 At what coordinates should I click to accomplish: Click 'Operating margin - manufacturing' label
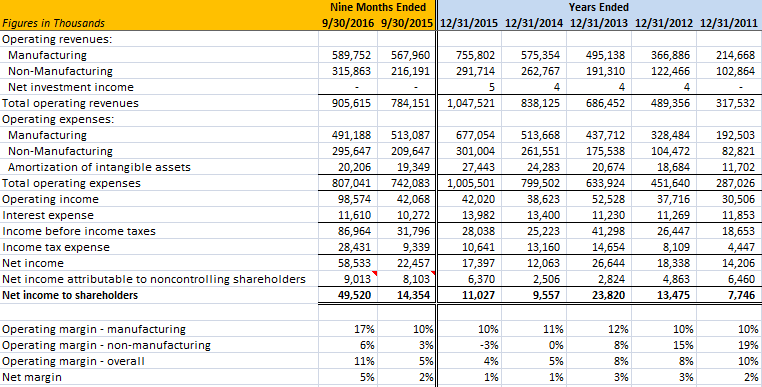pyautogui.click(x=94, y=329)
